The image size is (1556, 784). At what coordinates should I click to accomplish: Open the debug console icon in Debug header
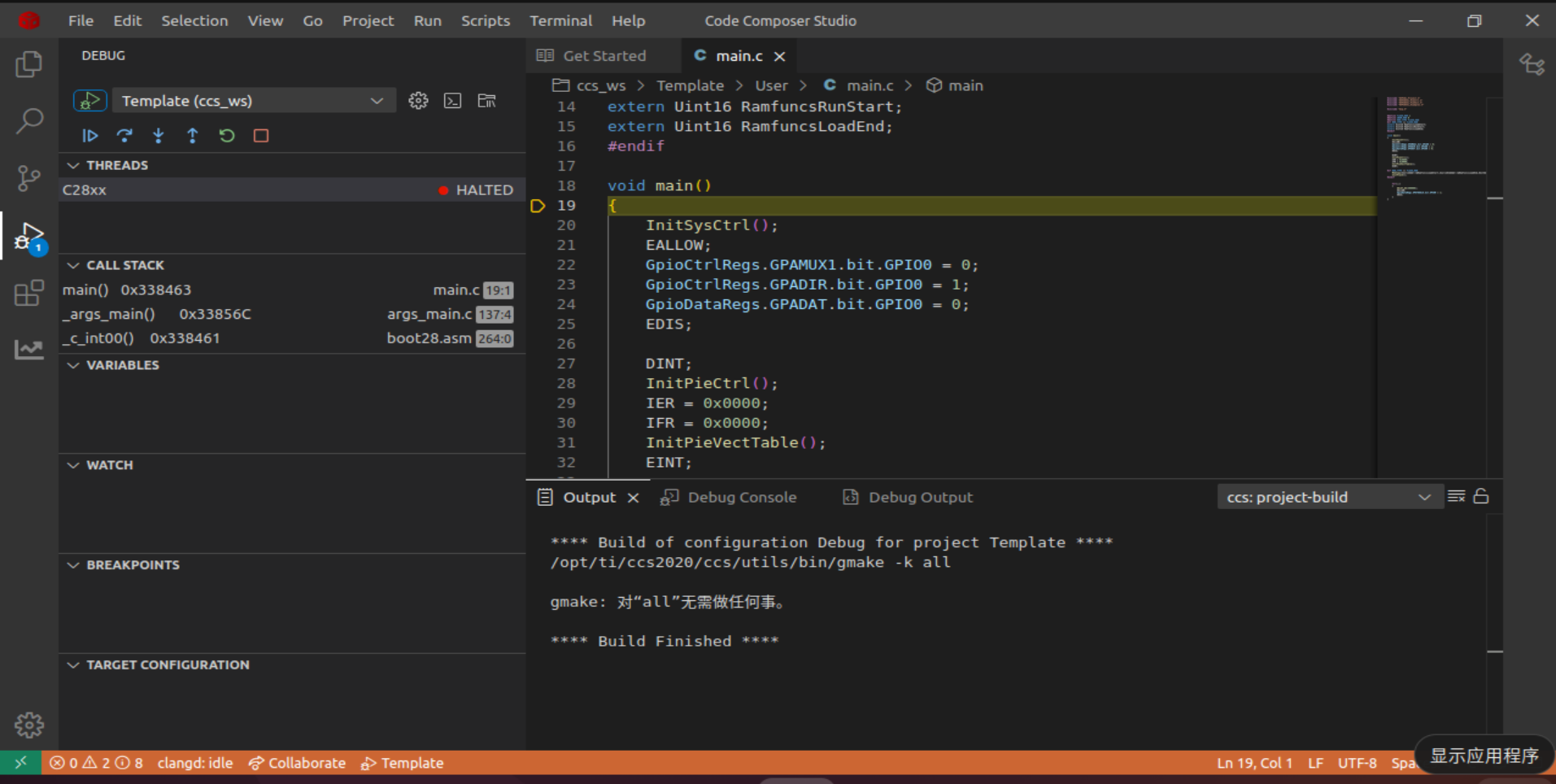coord(452,101)
